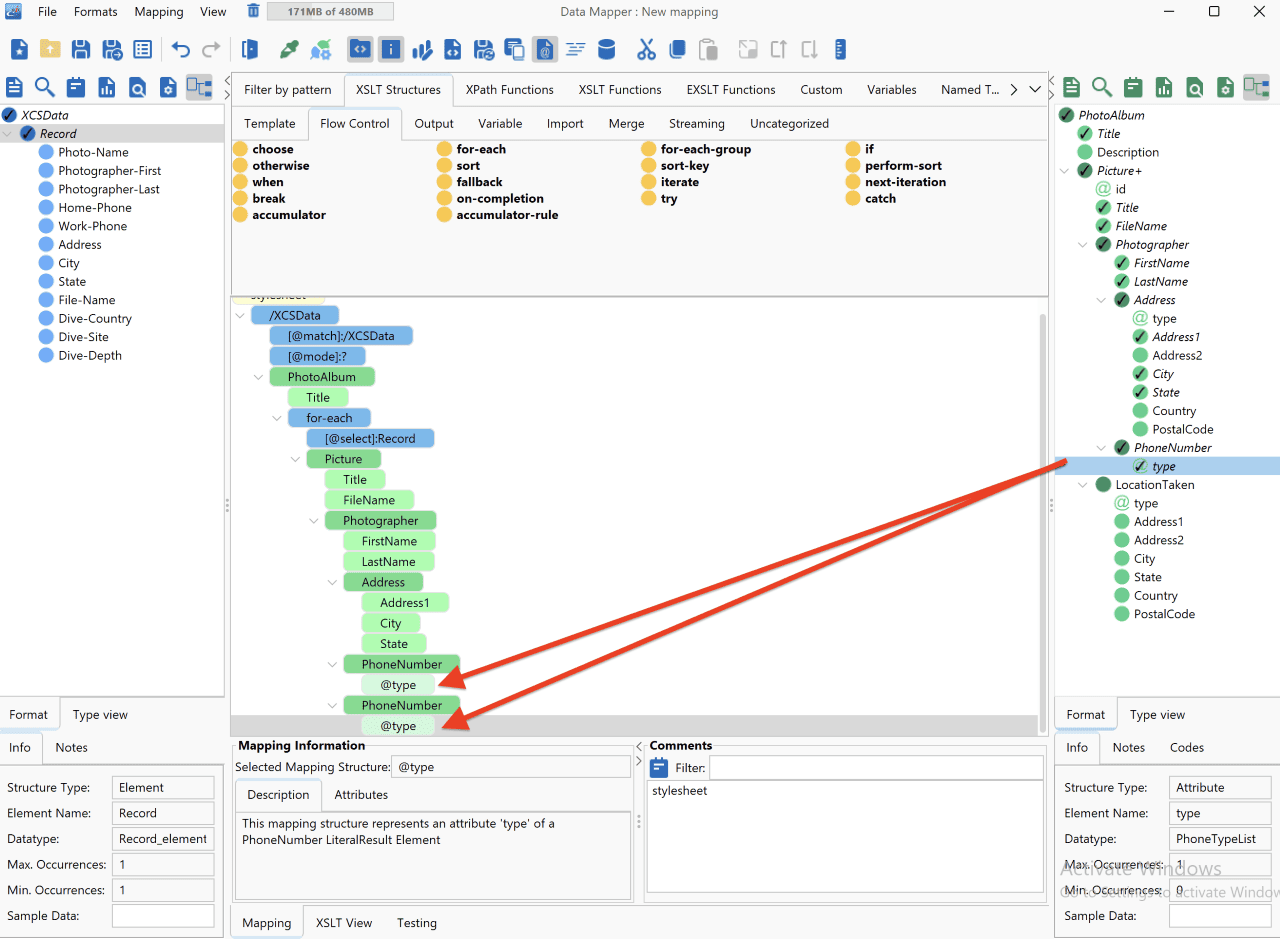Open the Codes tab in right panel
This screenshot has width=1280, height=939.
click(1187, 747)
